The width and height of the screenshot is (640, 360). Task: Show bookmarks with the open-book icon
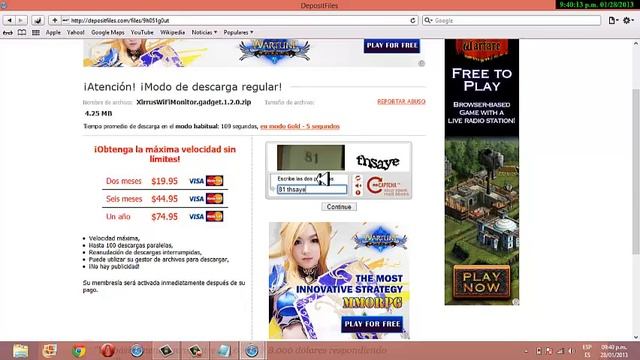[22, 33]
